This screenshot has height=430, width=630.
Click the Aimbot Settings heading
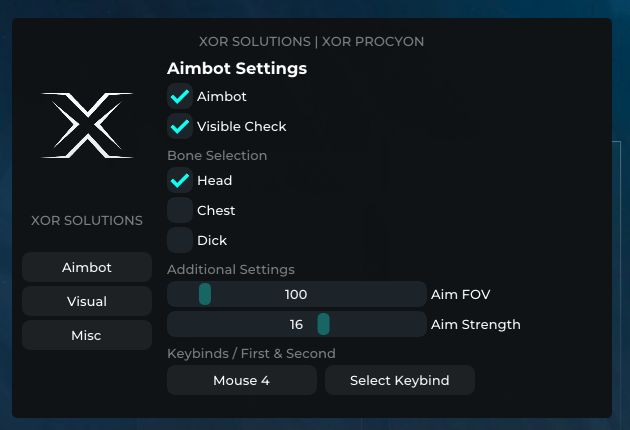tap(237, 68)
